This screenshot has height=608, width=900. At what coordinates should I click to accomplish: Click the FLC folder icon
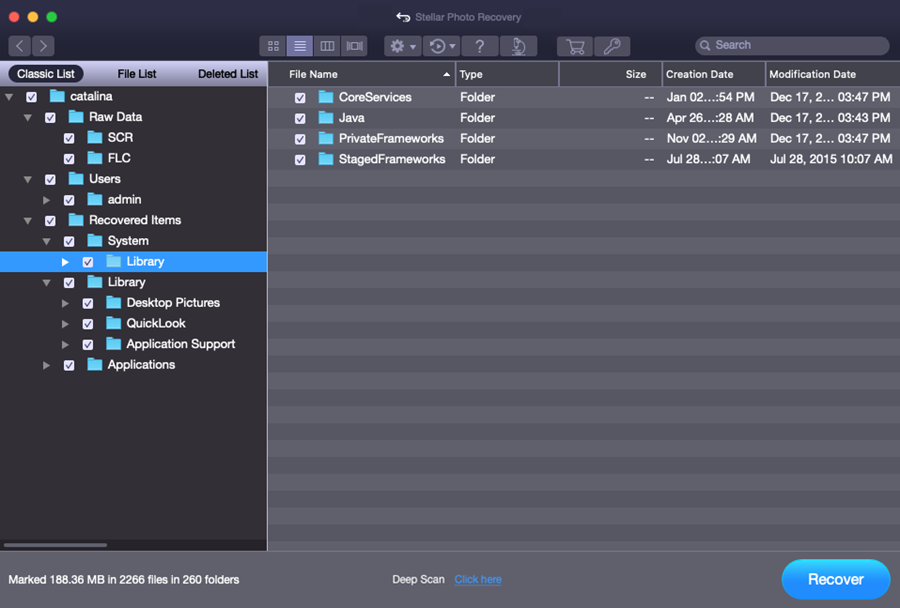(x=95, y=158)
